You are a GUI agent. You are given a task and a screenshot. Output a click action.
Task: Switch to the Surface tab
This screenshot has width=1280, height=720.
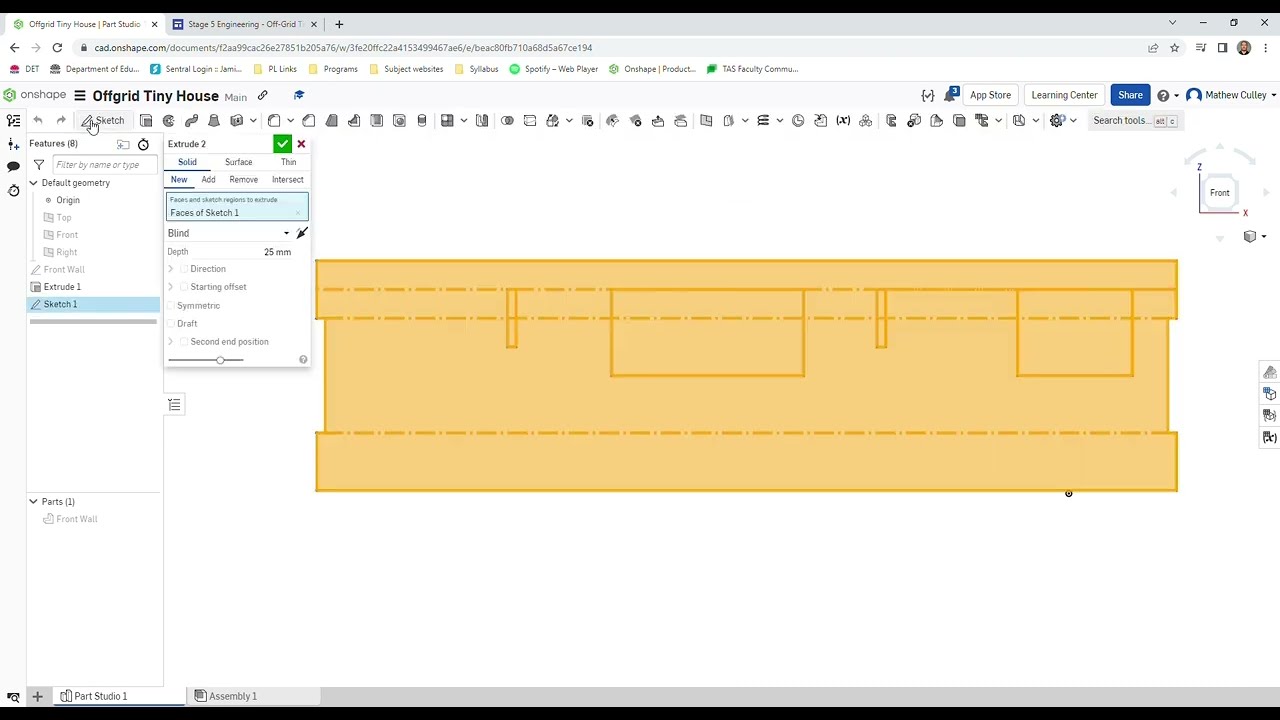click(238, 162)
